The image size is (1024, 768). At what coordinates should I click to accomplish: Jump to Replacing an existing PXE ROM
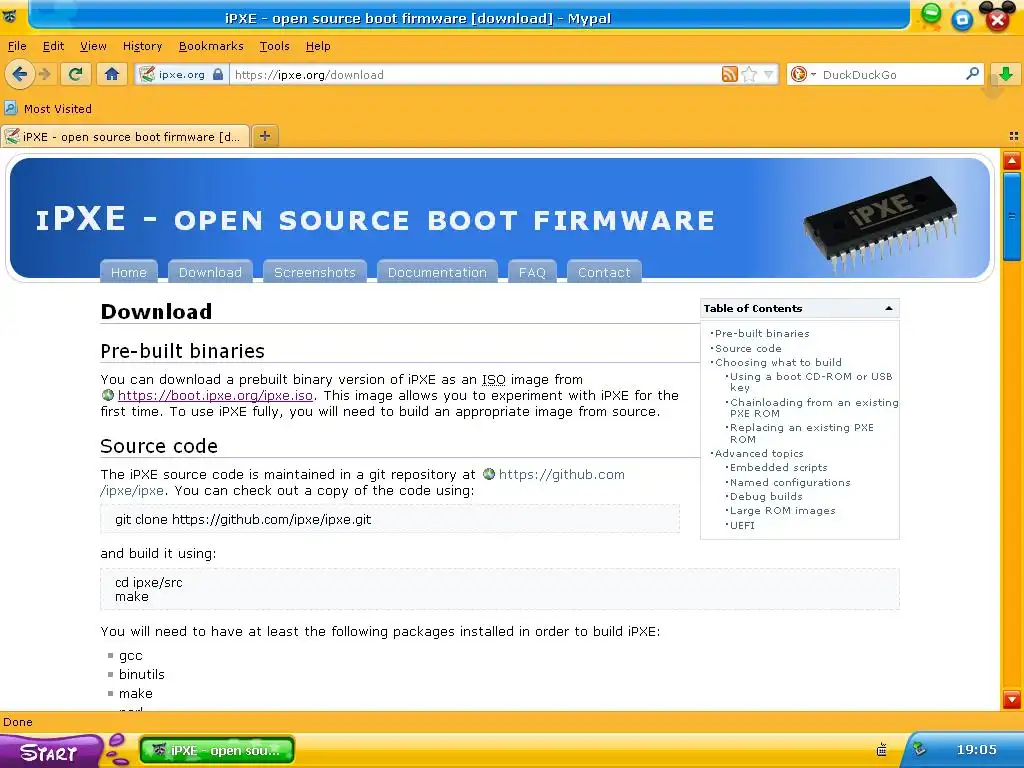tap(801, 433)
